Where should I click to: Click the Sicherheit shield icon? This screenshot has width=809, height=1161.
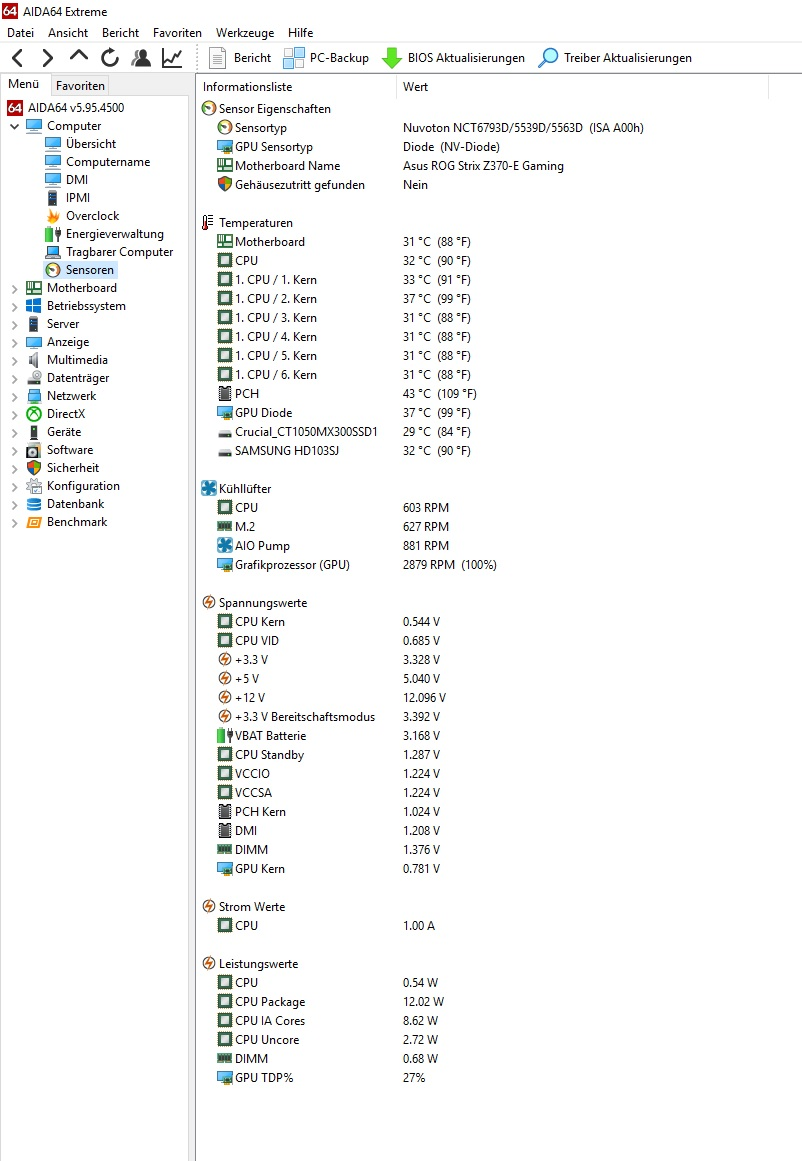(34, 468)
